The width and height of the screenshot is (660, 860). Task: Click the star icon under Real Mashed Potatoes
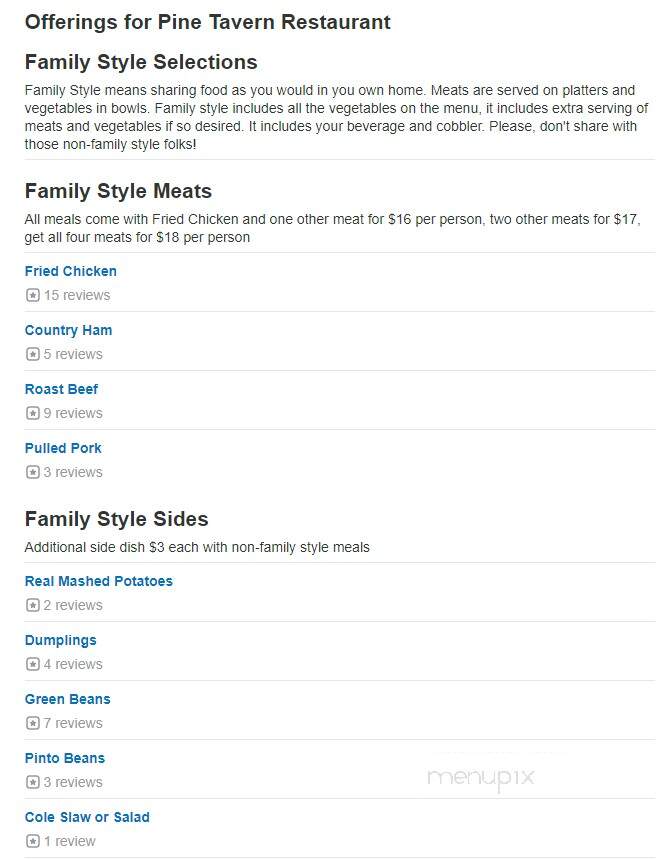point(33,606)
